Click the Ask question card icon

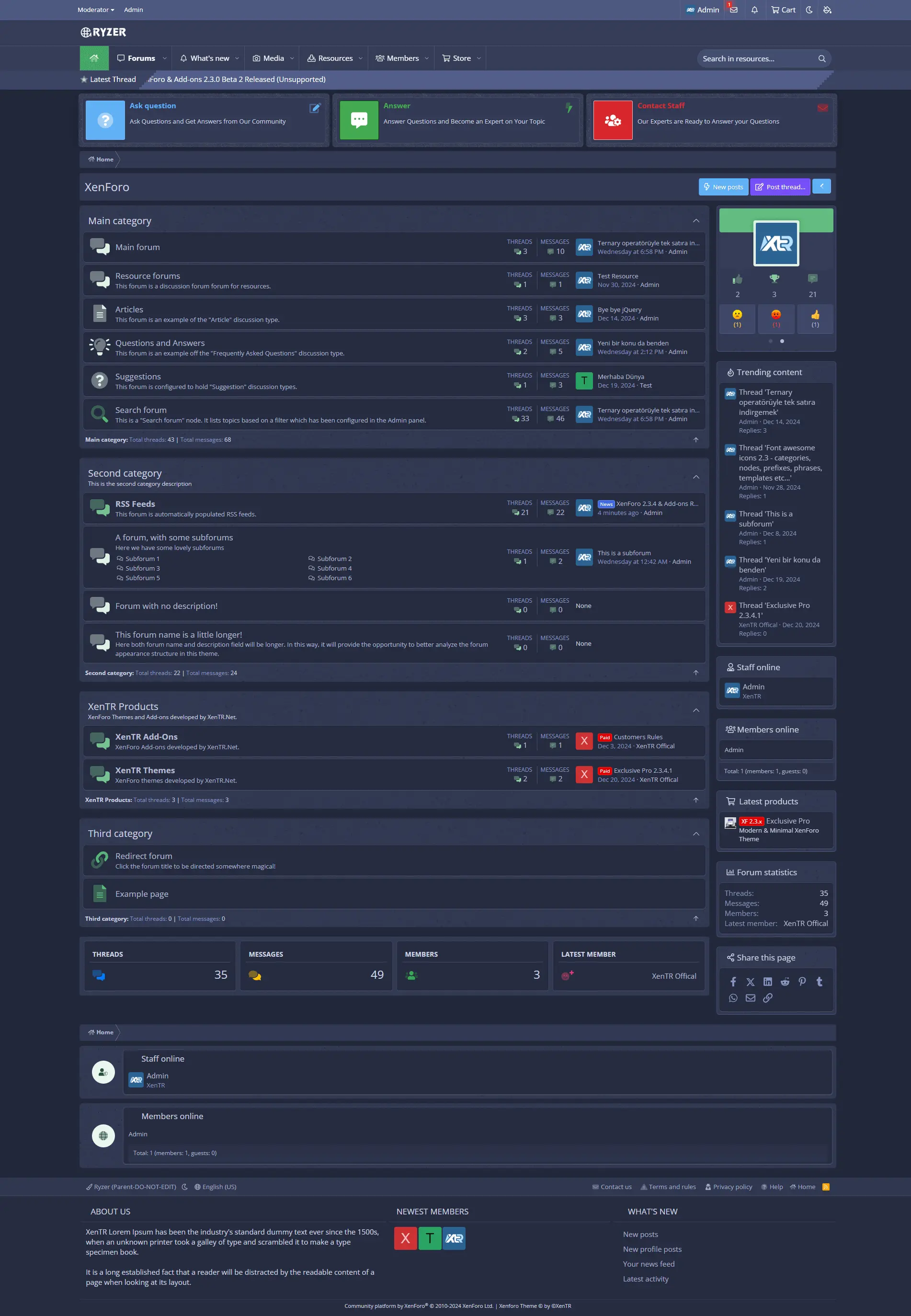point(105,120)
